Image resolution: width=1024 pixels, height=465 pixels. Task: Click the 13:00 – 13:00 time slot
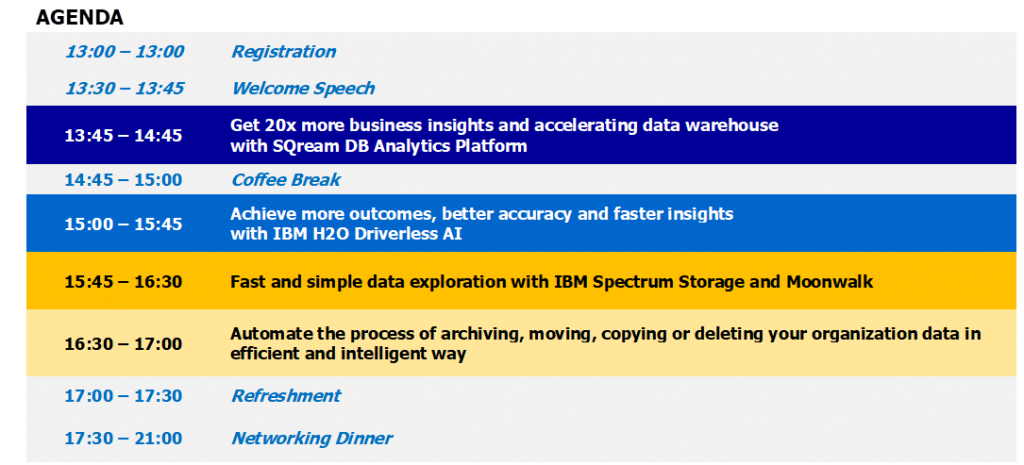[124, 52]
